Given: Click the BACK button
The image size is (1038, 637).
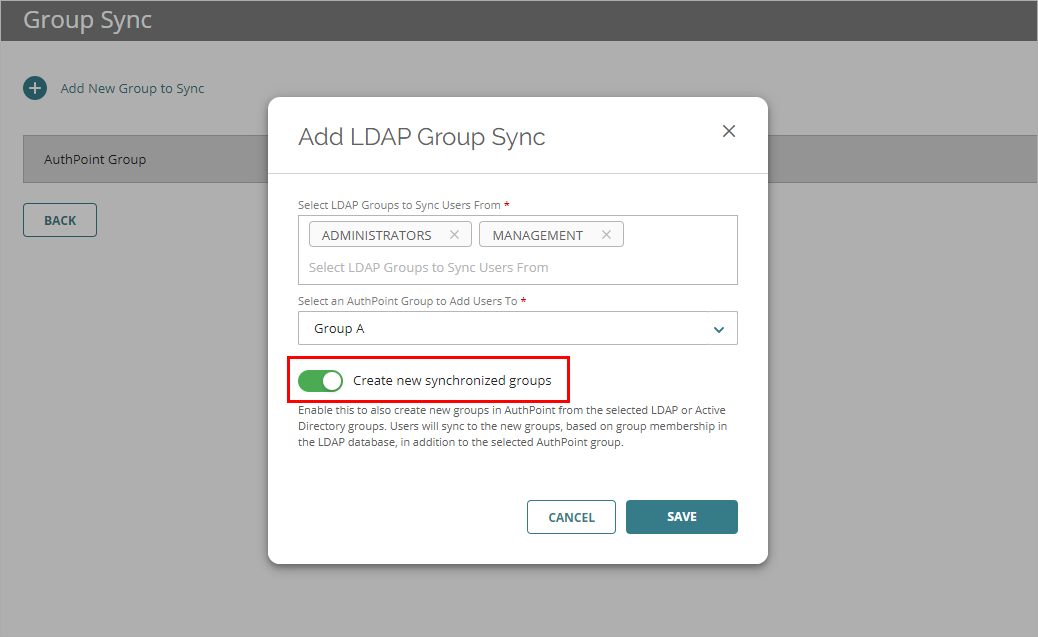Looking at the screenshot, I should [59, 219].
